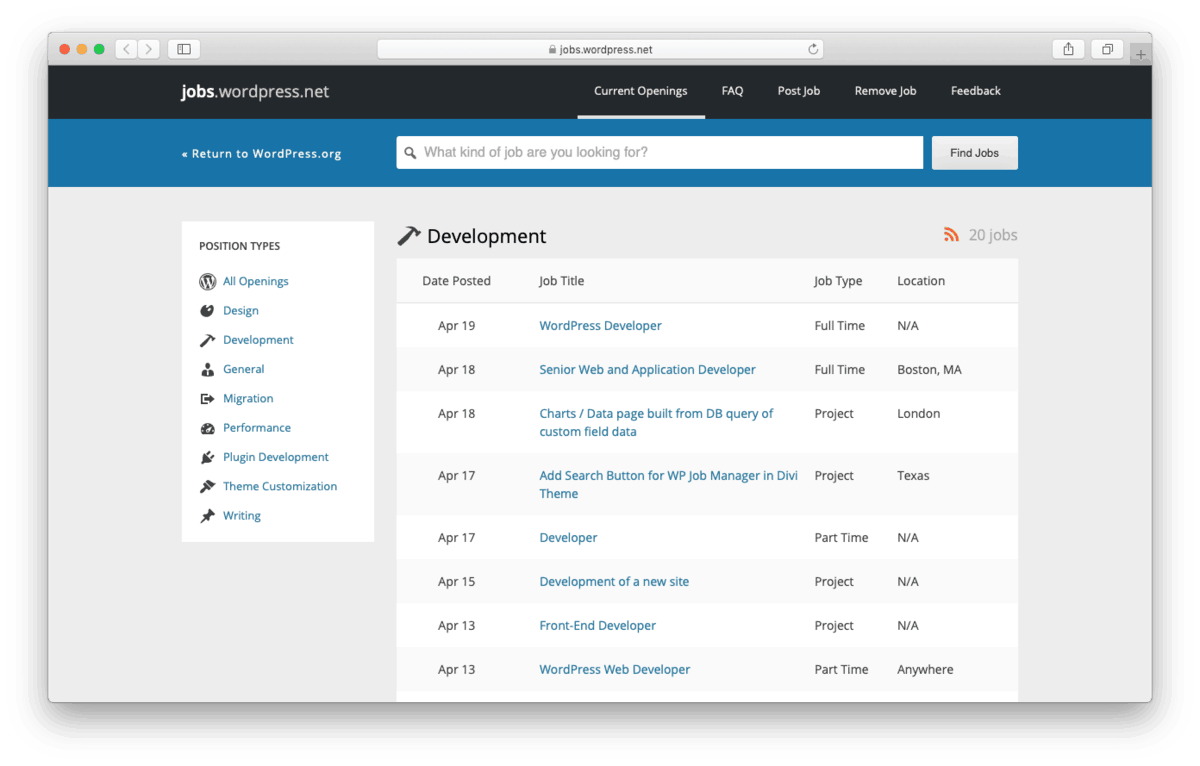This screenshot has height=766, width=1200.
Task: Select the All Openings category link
Action: click(256, 282)
